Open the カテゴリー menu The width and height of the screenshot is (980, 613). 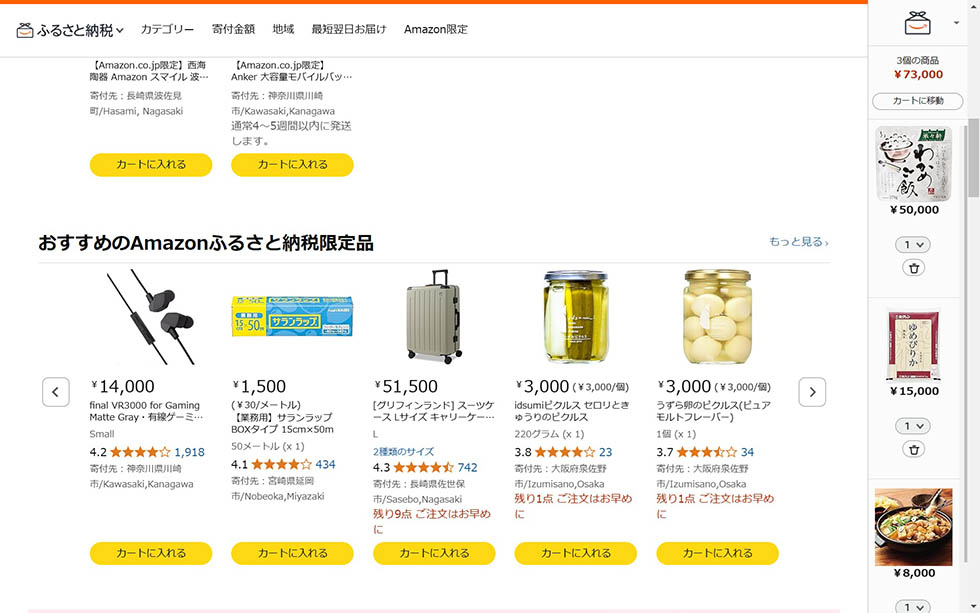click(166, 29)
